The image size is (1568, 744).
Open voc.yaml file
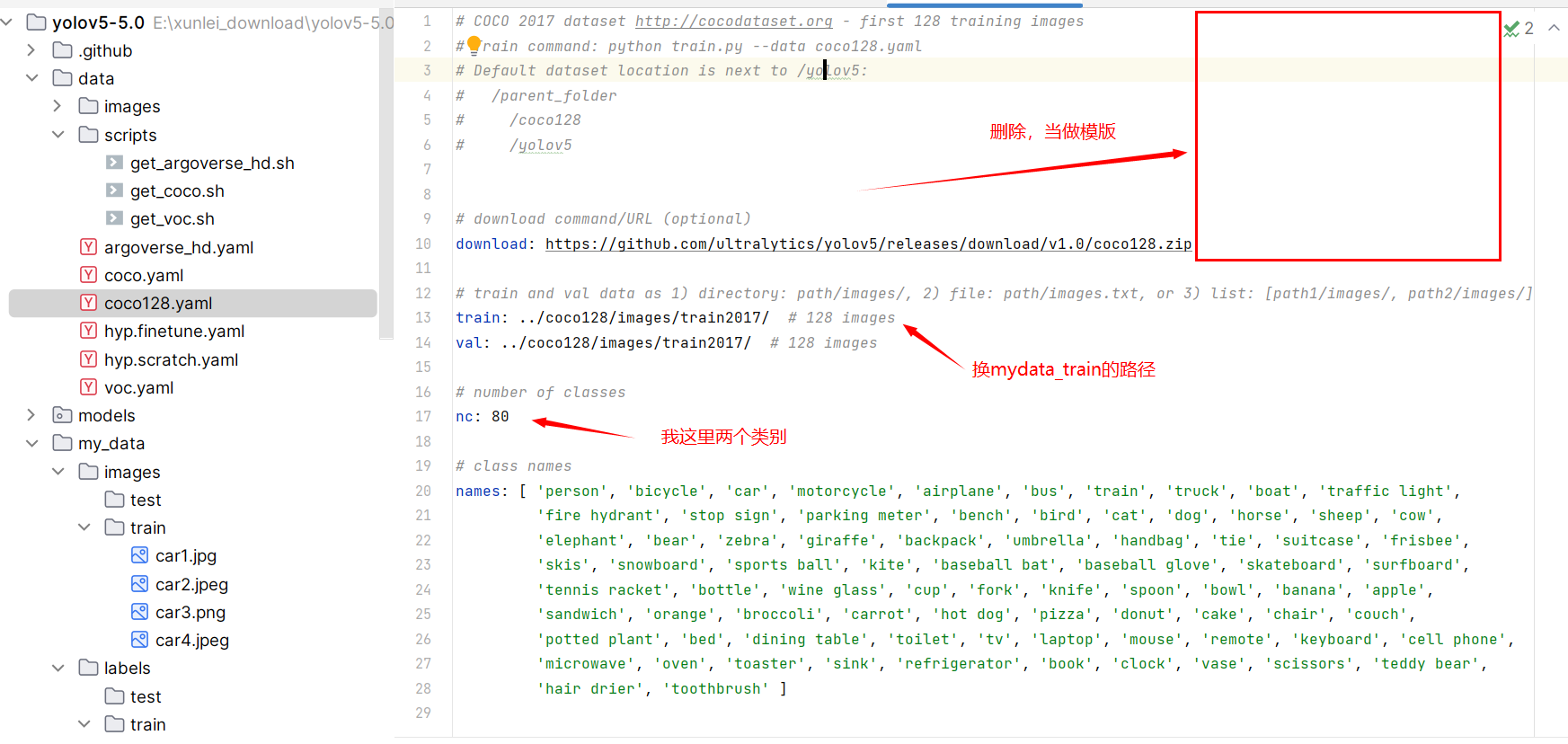click(x=138, y=387)
